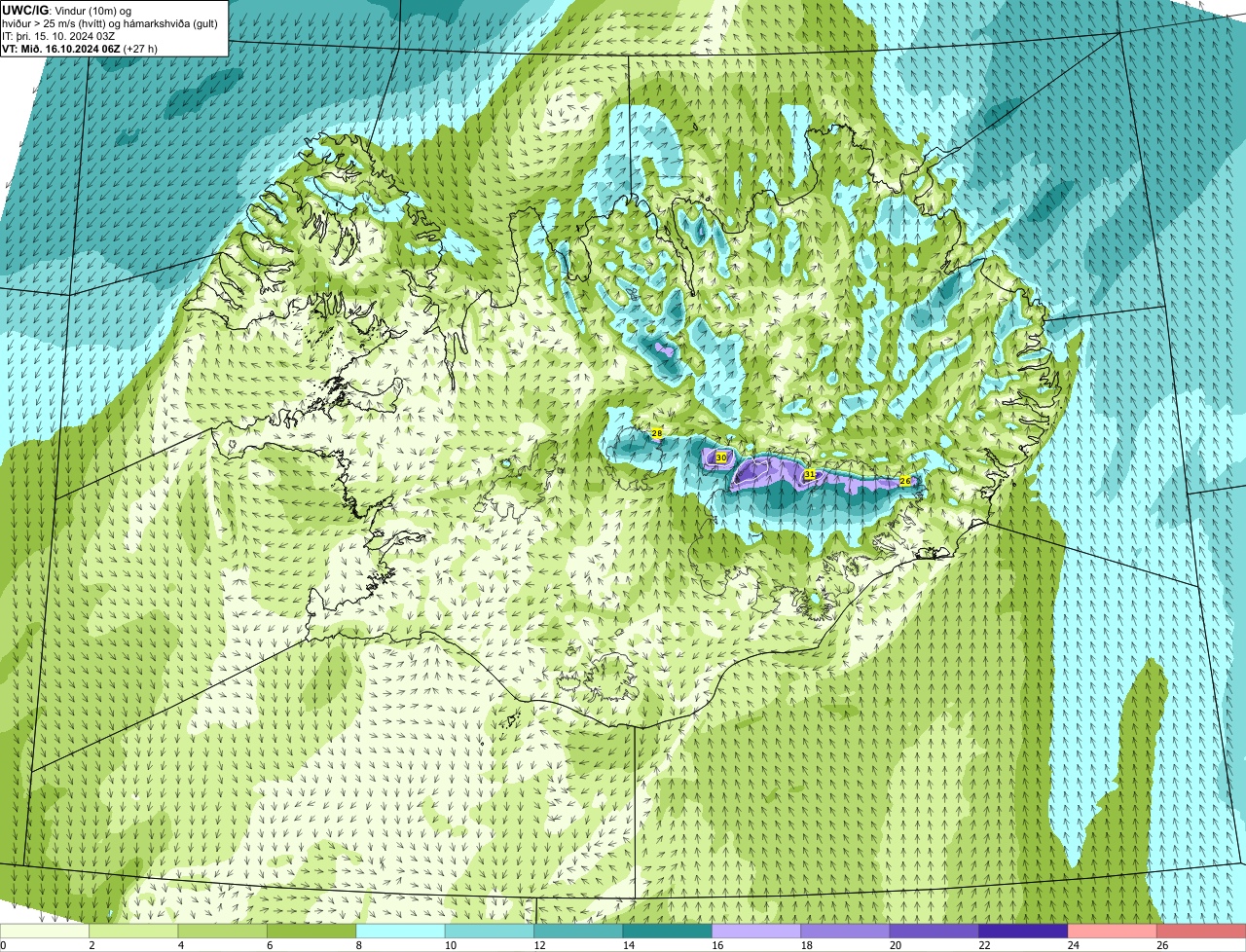Click scale value 20 on color bar
Viewport: 1246px width, 952px height.
point(896,945)
